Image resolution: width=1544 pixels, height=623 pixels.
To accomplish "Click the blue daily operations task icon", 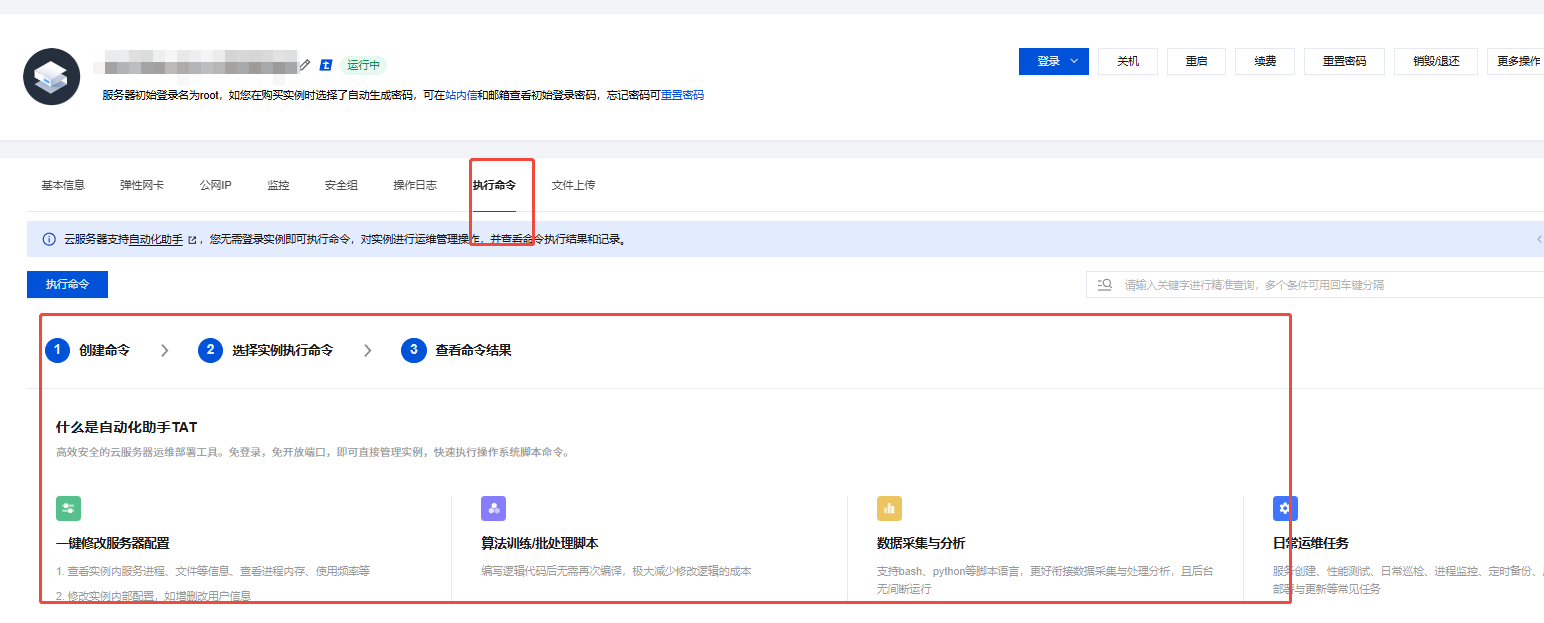I will coord(1285,509).
